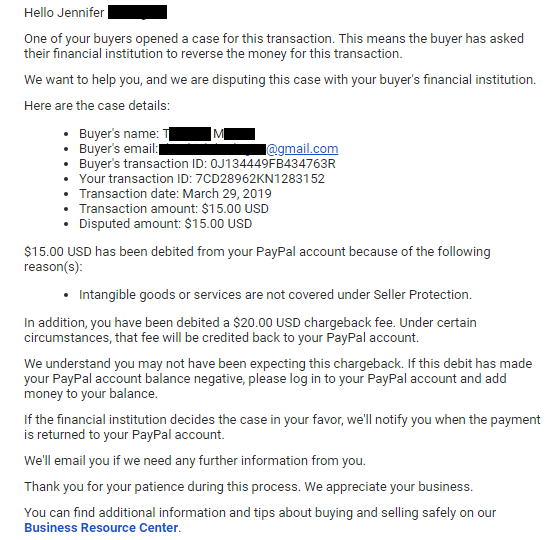Click the 'Thank you for your patience' sentence

248,487
